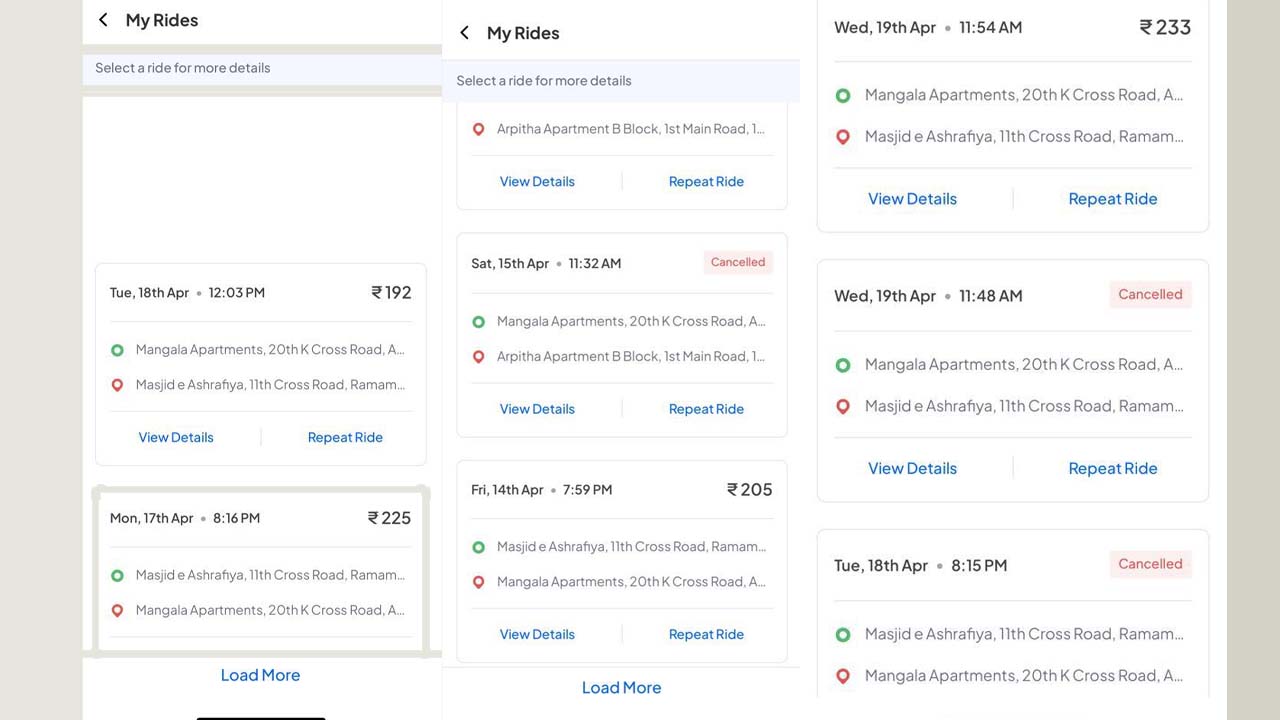
Task: View Details for Fri 14th Apr ride
Action: point(537,634)
